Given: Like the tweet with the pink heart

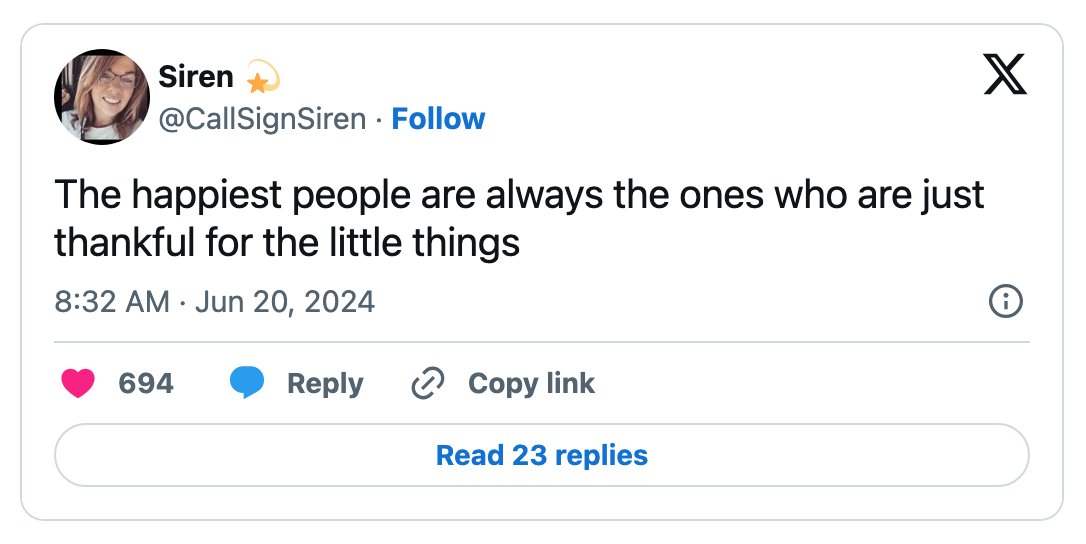Looking at the screenshot, I should [x=78, y=383].
